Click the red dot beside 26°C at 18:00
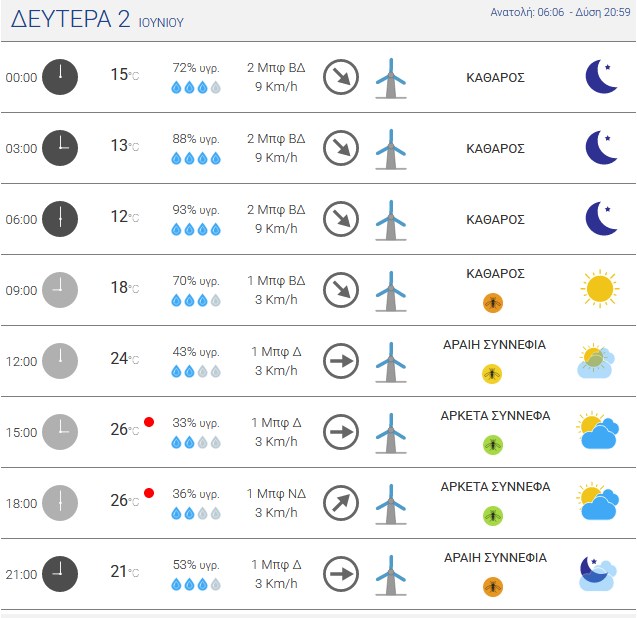 pos(149,493)
